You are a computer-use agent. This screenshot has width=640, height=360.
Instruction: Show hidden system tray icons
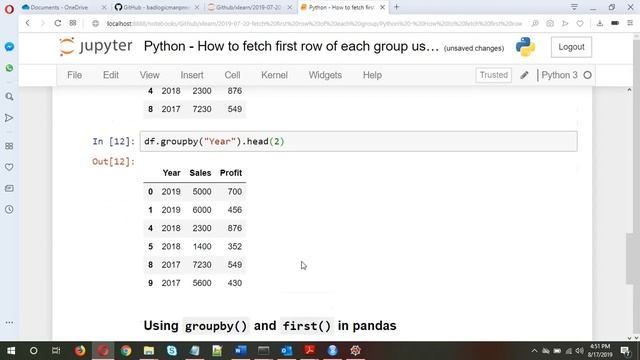click(x=534, y=351)
